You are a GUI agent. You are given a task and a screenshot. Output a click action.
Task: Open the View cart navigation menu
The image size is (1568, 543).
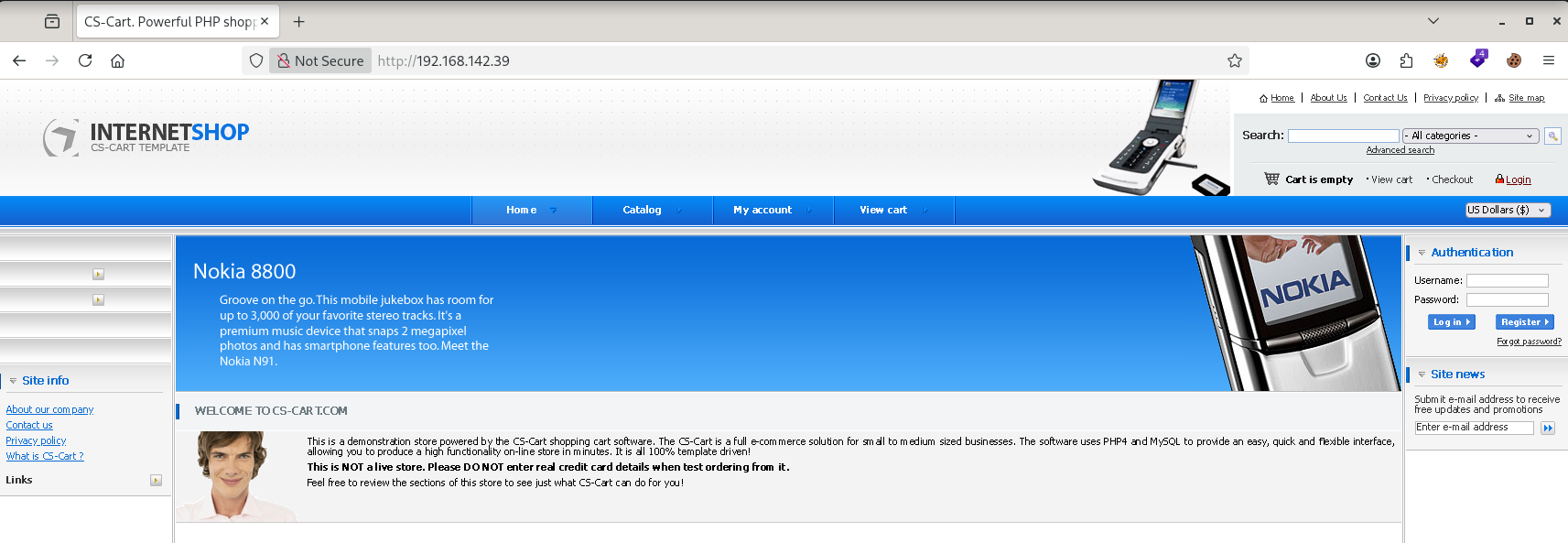(x=893, y=210)
